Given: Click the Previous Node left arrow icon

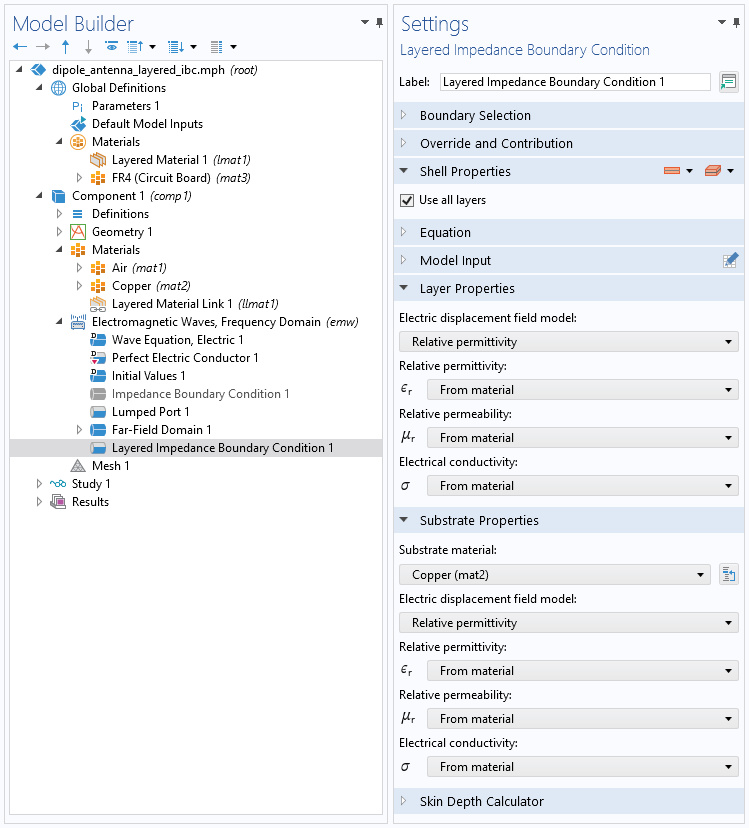Looking at the screenshot, I should click(20, 47).
